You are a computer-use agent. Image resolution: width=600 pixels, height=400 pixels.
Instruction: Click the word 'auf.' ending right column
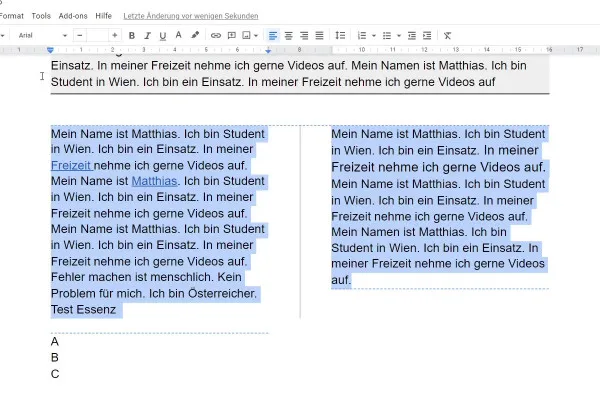341,280
